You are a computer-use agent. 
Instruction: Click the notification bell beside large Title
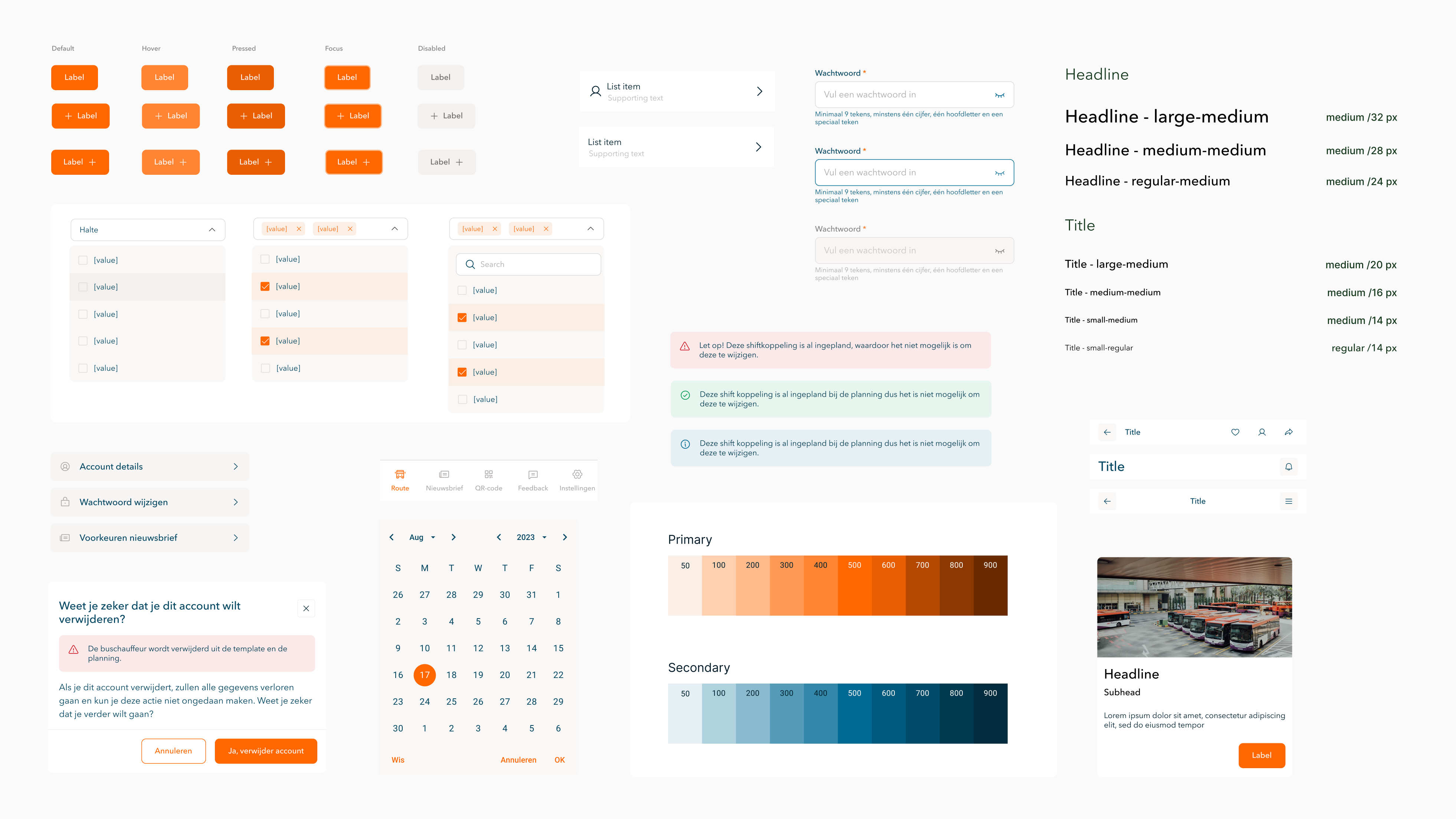click(x=1289, y=466)
